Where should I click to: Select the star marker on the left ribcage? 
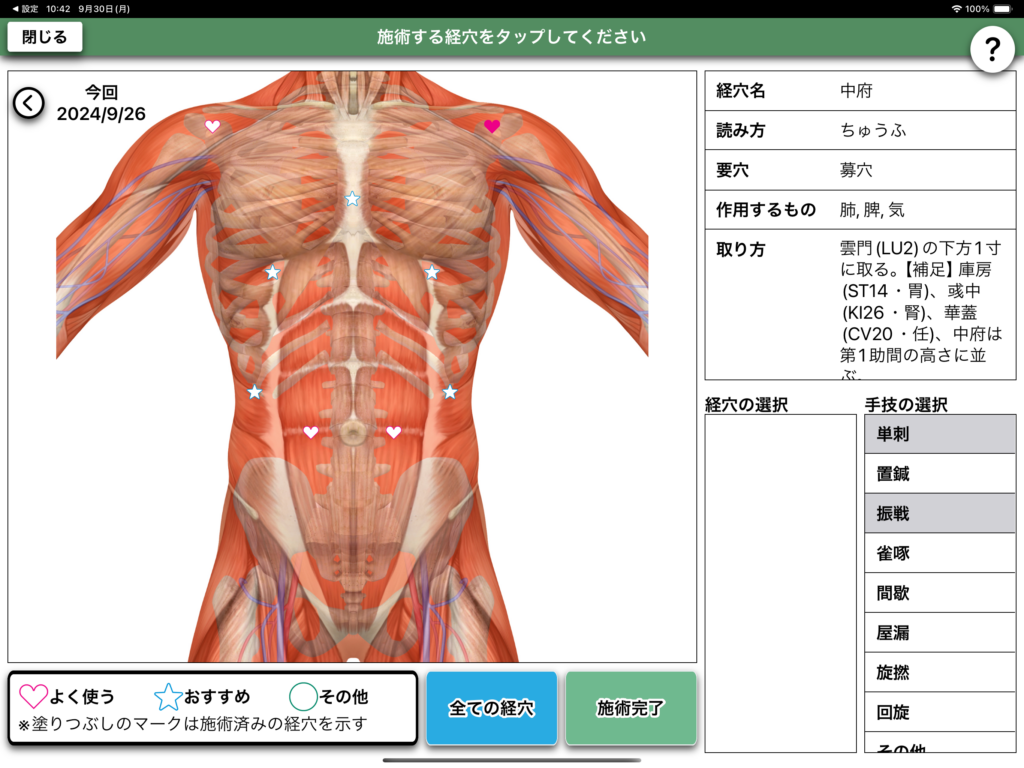coord(272,272)
